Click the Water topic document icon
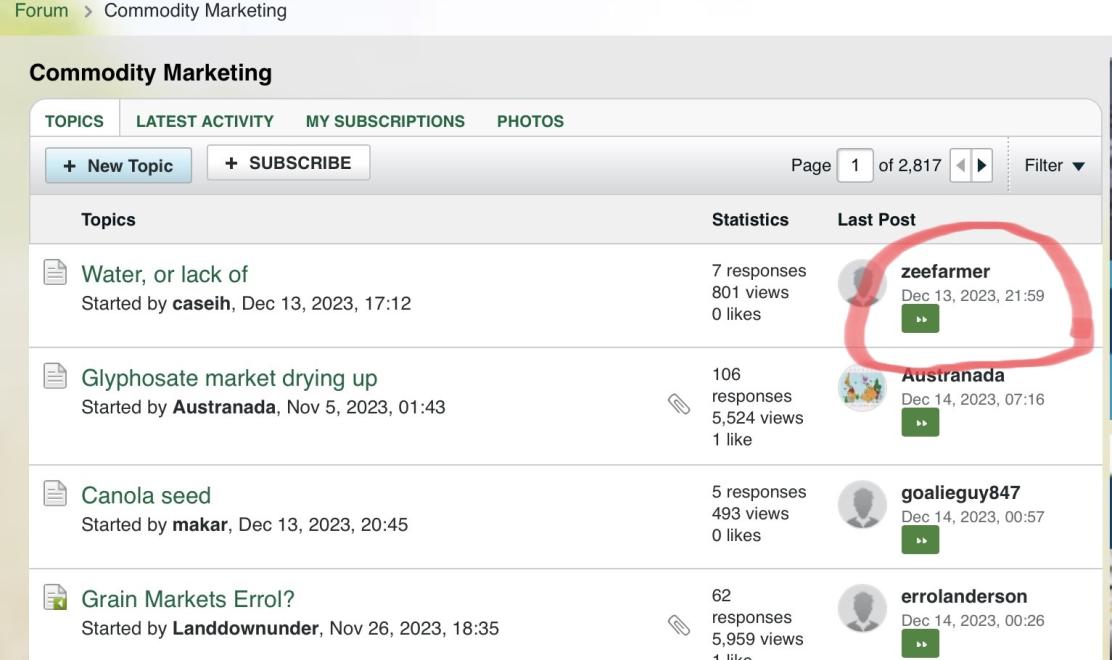 click(56, 272)
